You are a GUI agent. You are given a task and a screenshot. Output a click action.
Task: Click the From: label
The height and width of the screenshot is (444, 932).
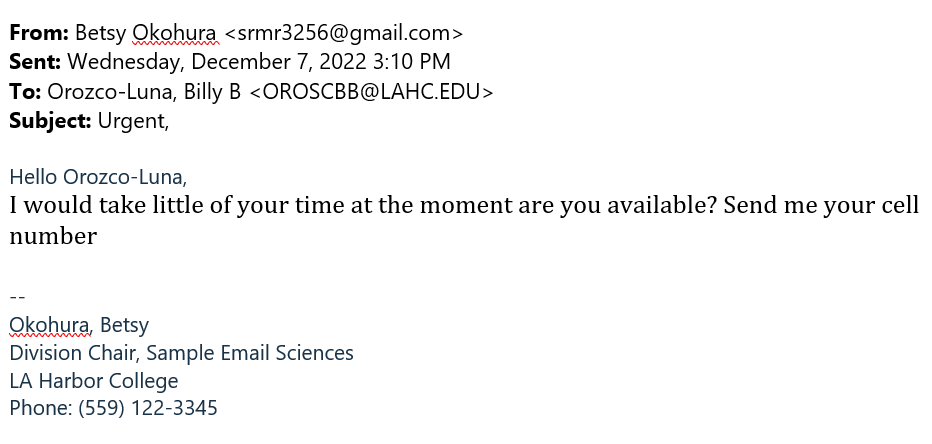tap(39, 33)
